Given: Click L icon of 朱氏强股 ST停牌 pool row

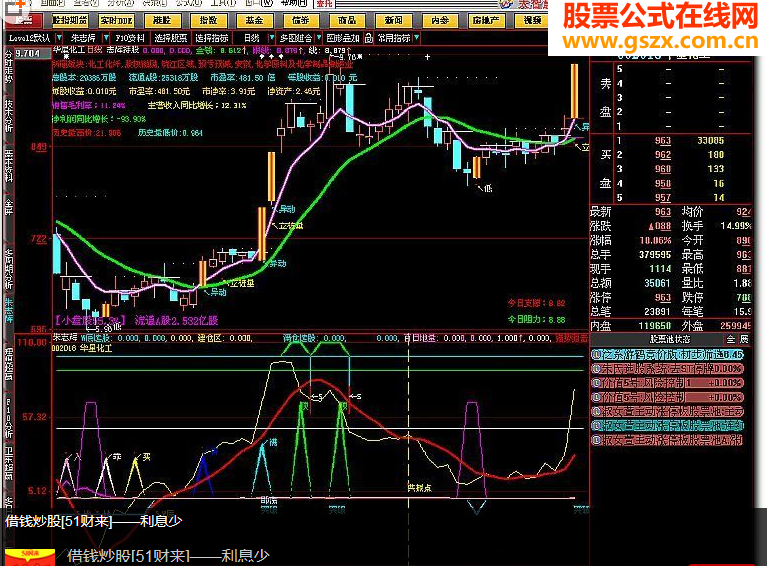Looking at the screenshot, I should point(597,369).
